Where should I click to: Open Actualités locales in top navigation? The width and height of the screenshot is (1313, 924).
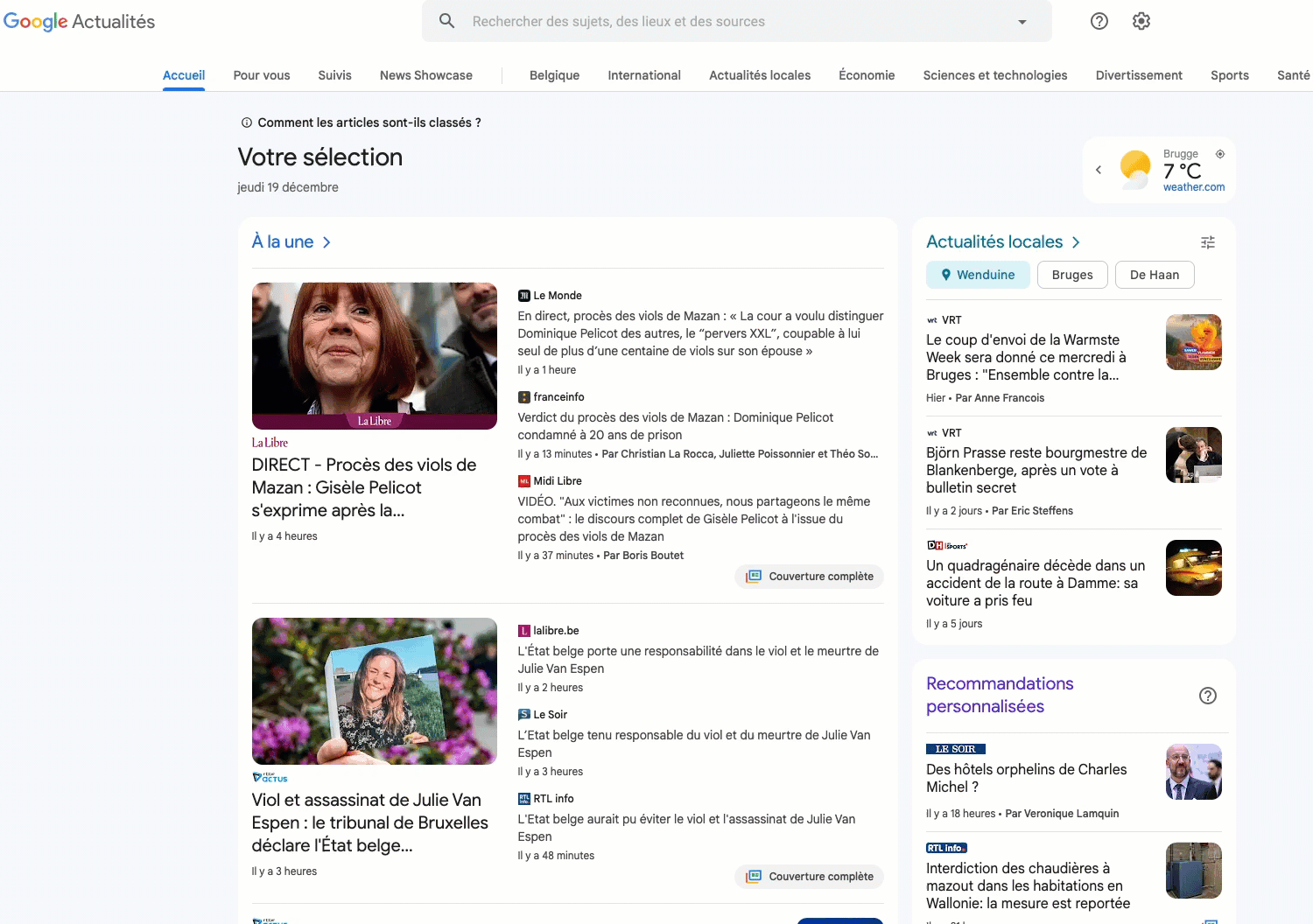760,75
